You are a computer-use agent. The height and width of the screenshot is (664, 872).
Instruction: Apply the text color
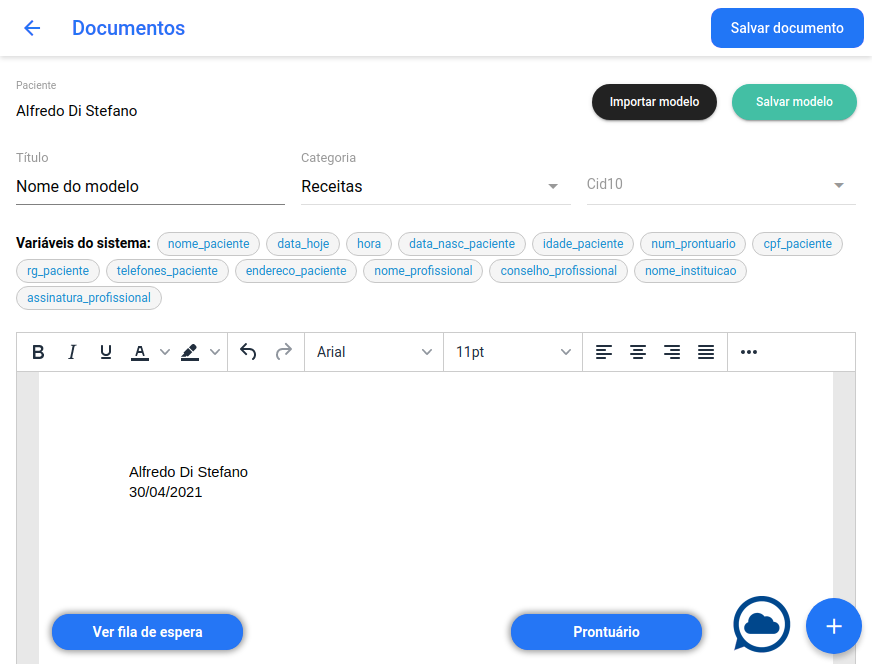140,352
